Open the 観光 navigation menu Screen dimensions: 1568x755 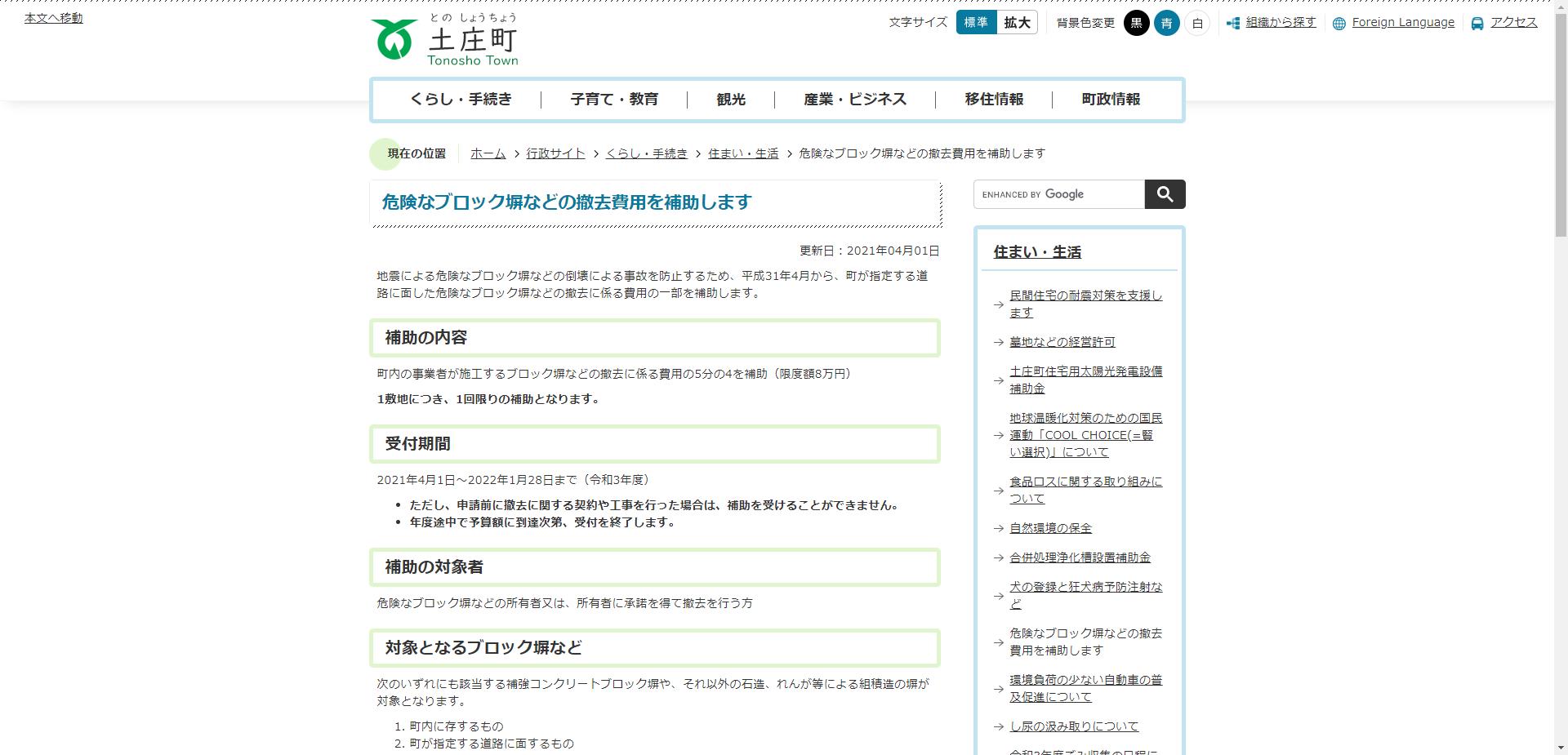coord(729,99)
